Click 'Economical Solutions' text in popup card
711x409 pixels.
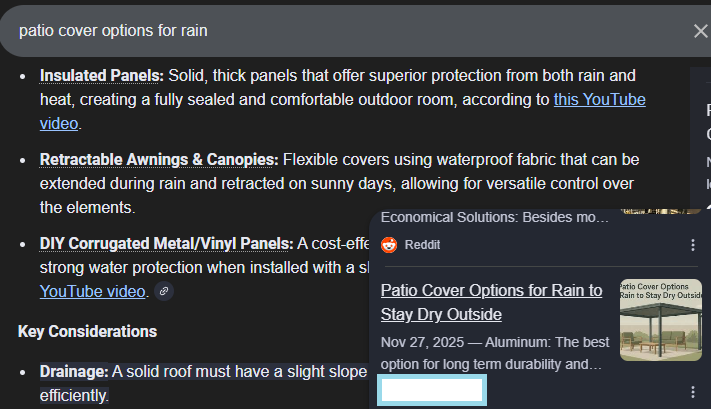point(494,217)
